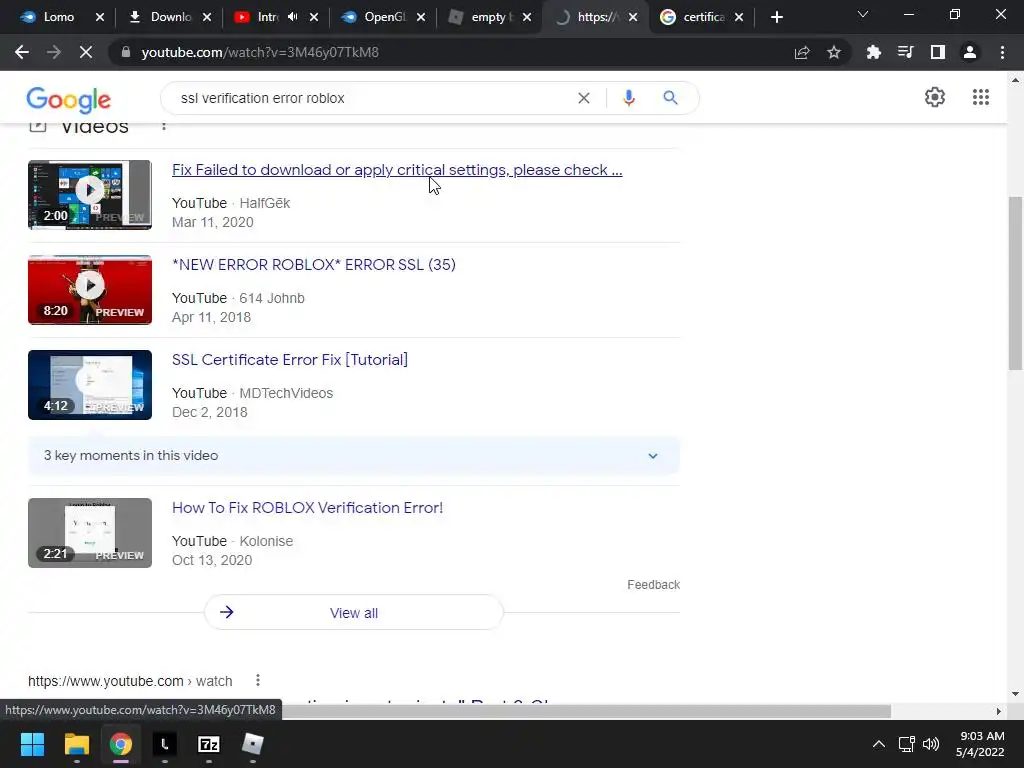Open Videos section three-dot options
This screenshot has height=768, width=1024.
[164, 125]
